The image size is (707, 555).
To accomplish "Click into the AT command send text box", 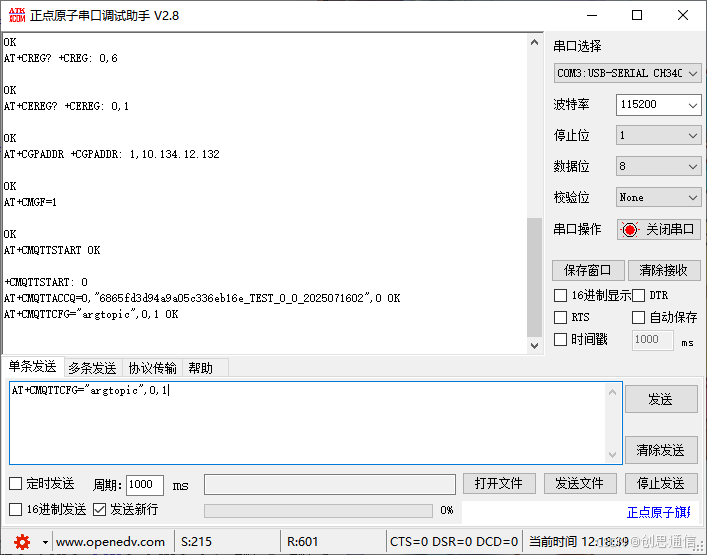I will pyautogui.click(x=308, y=423).
